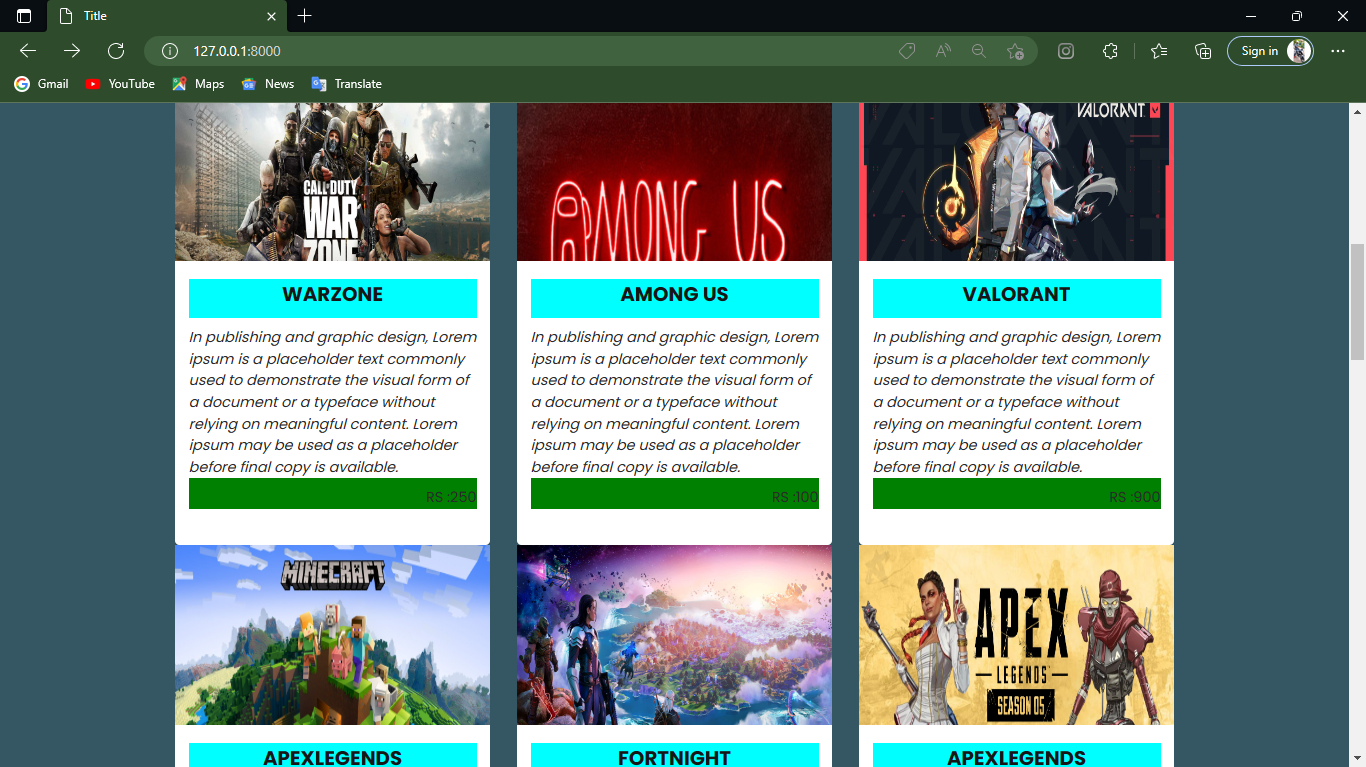Click the vertical page scrollbar thumb
The height and width of the screenshot is (767, 1366).
point(1357,302)
